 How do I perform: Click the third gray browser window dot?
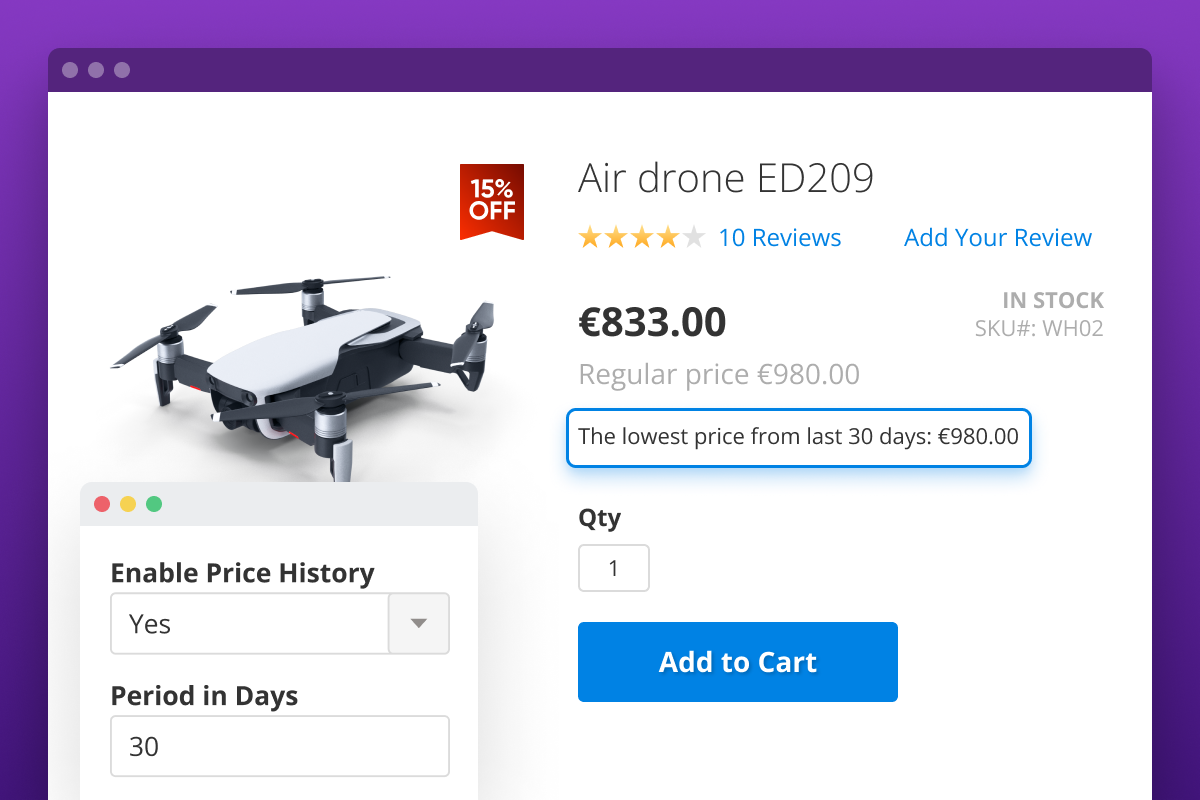(x=122, y=70)
